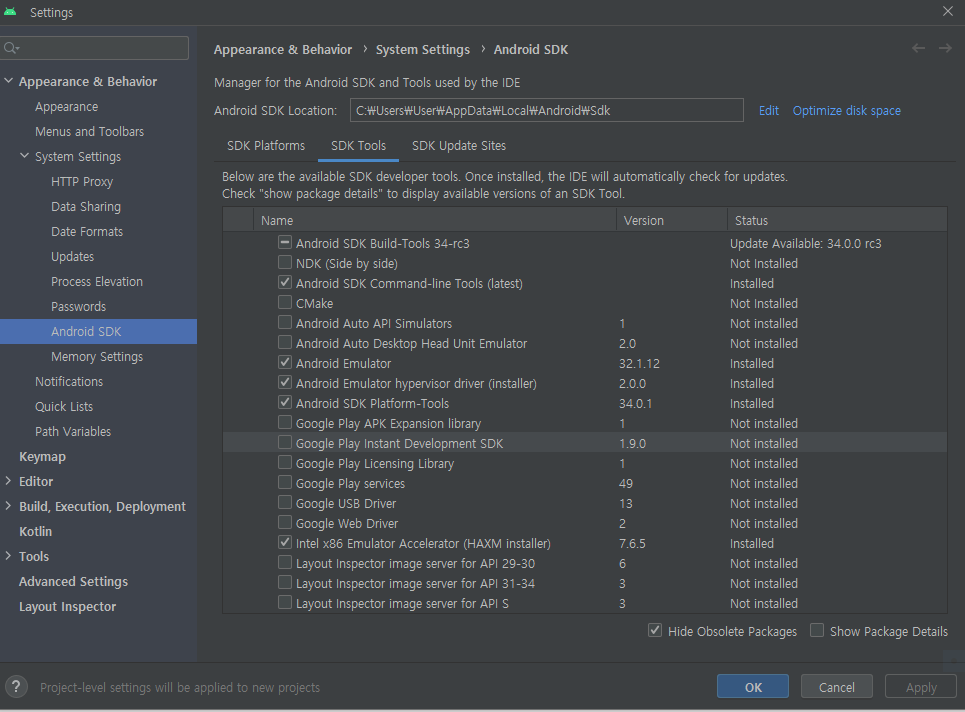Open Notifications settings

pyautogui.click(x=69, y=382)
